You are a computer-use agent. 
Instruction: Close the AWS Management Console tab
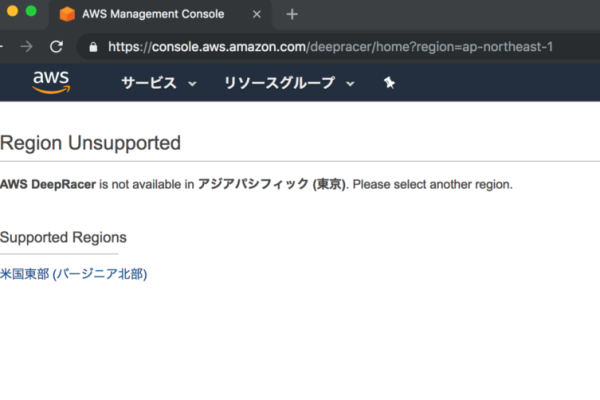(x=257, y=14)
